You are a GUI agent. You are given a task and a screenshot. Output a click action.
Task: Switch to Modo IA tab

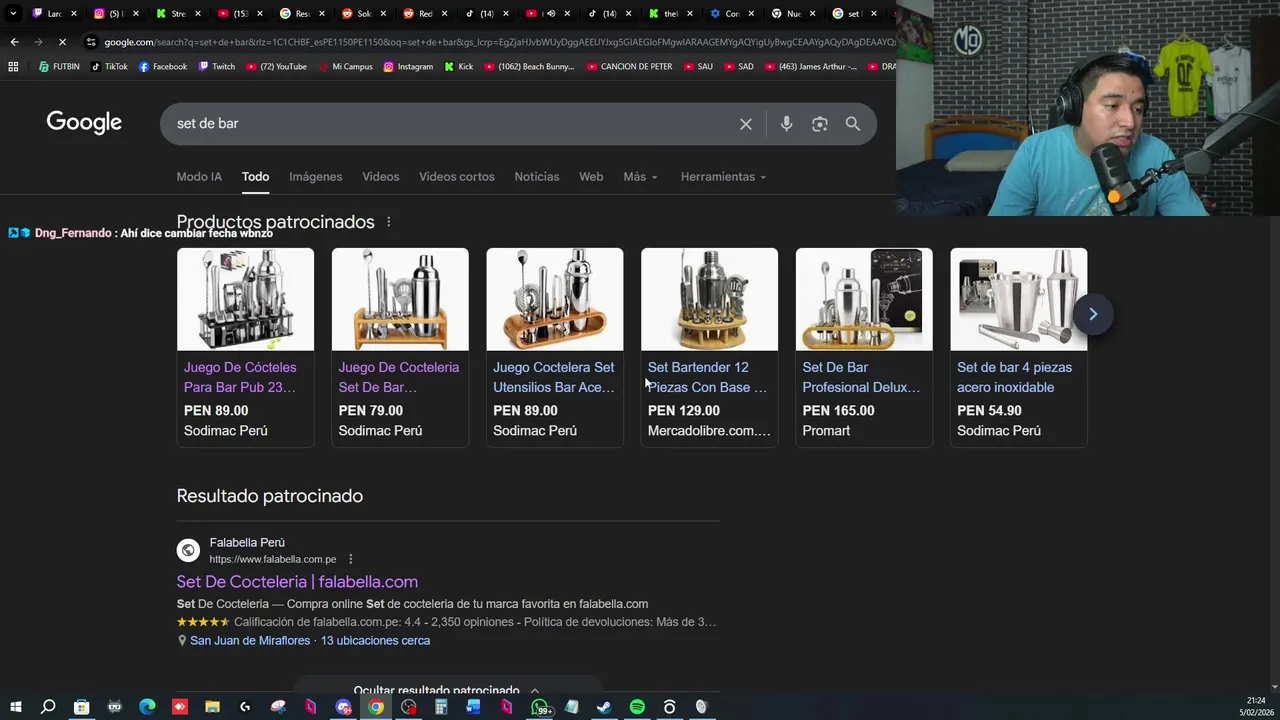point(199,177)
